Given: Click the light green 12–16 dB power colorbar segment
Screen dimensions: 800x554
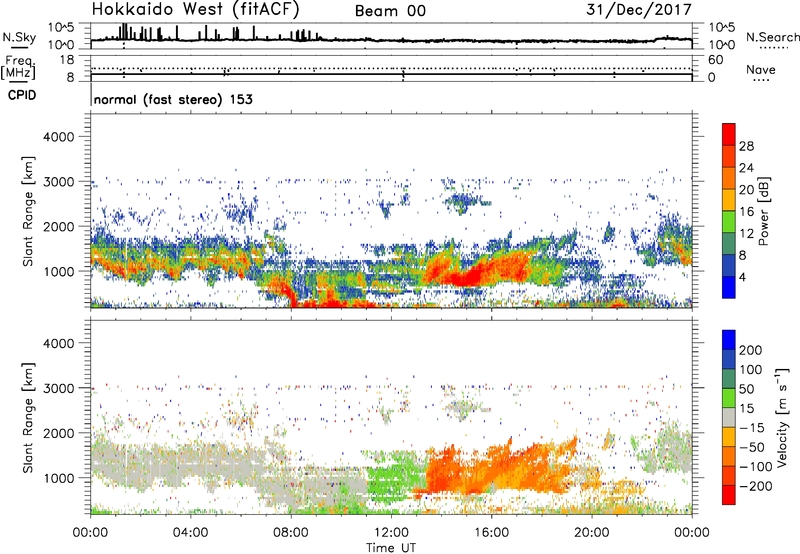Looking at the screenshot, I should pos(729,222).
